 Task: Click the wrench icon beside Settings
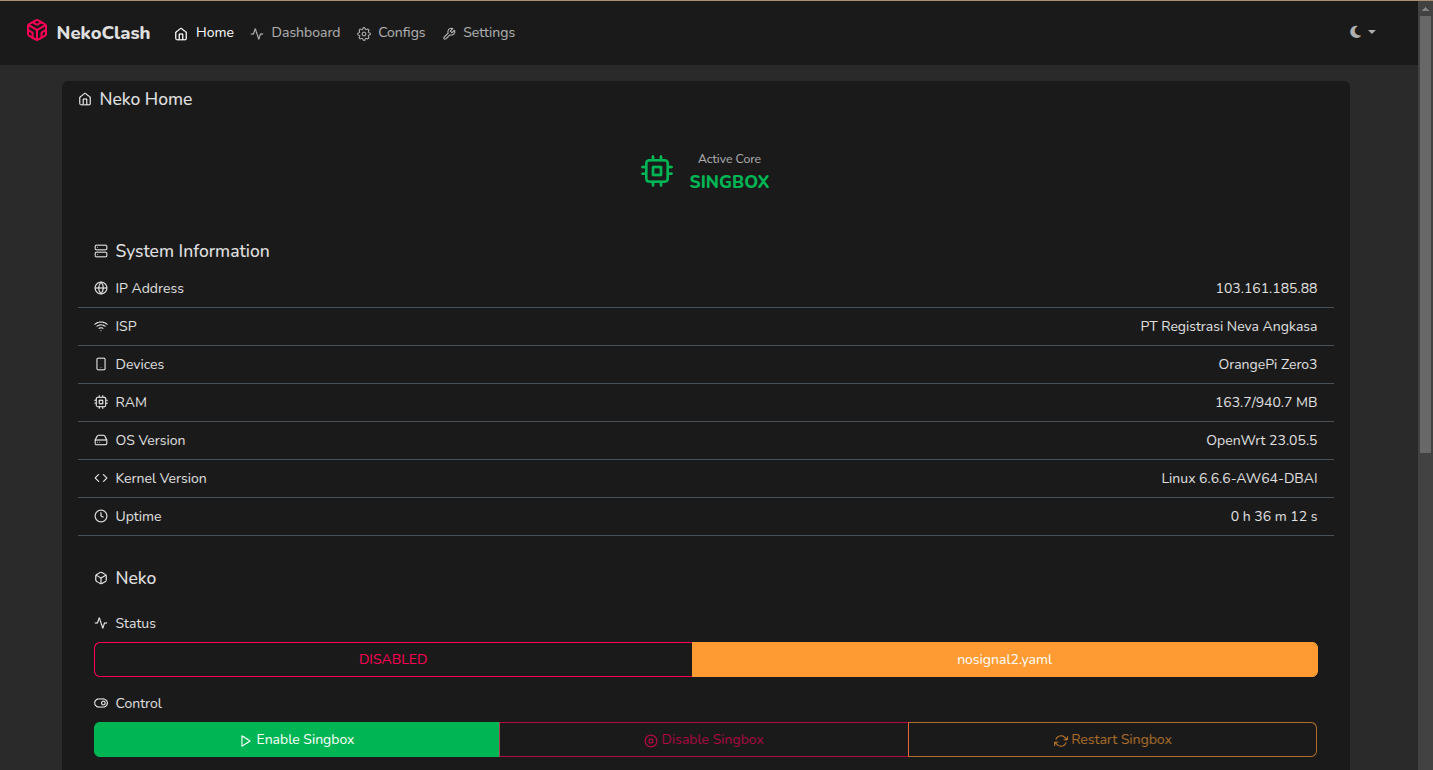(x=449, y=33)
